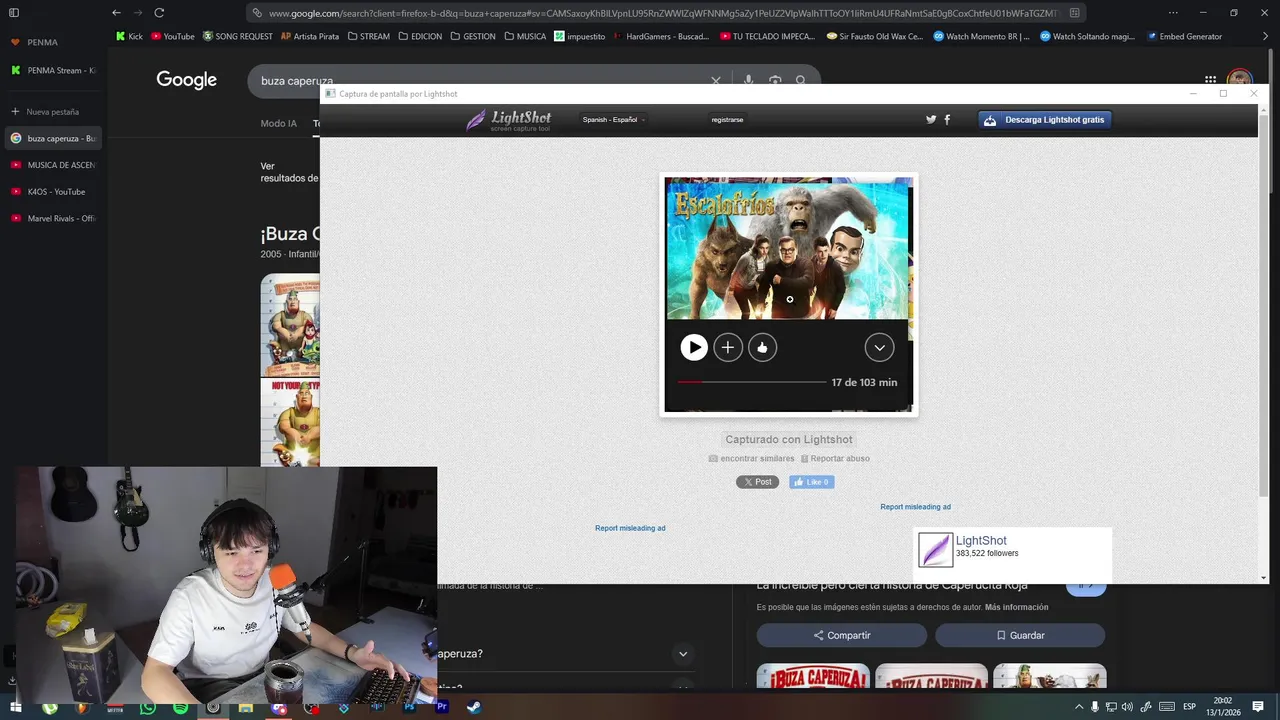
Task: Click the Facebook Like button
Action: point(811,482)
